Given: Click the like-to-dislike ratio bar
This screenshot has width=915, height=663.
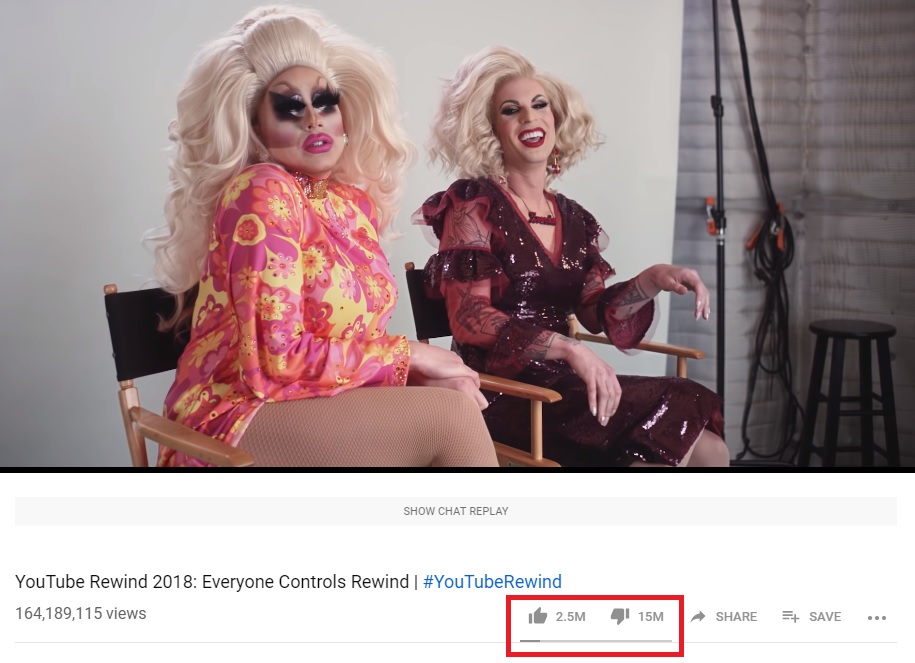Looking at the screenshot, I should click(x=596, y=640).
